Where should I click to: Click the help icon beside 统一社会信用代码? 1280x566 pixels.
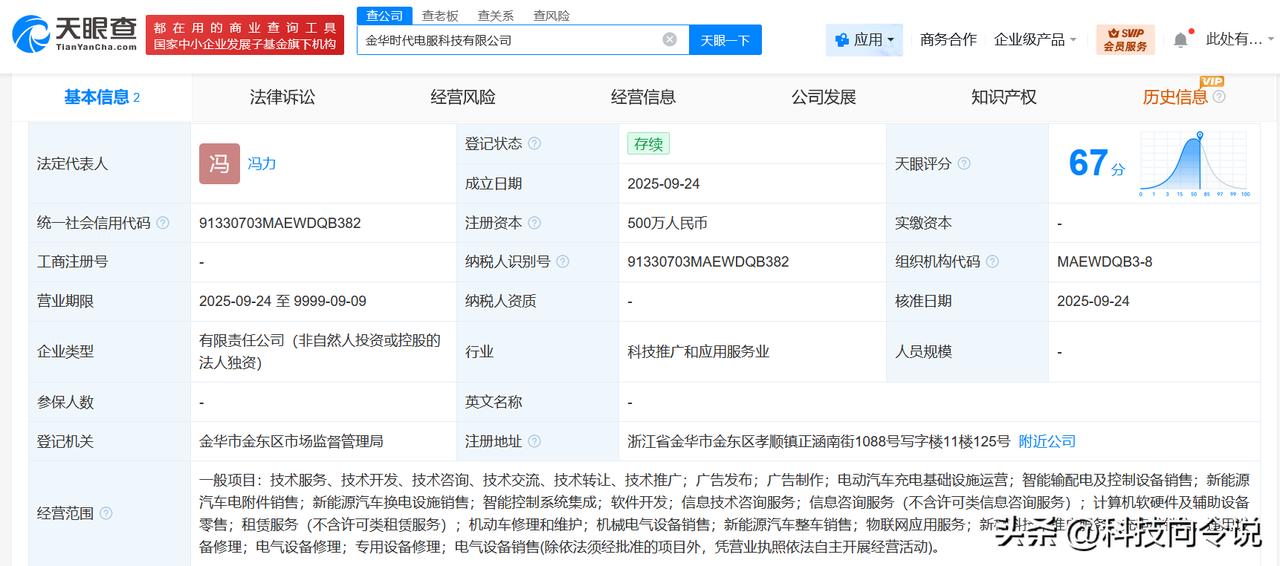[x=163, y=223]
